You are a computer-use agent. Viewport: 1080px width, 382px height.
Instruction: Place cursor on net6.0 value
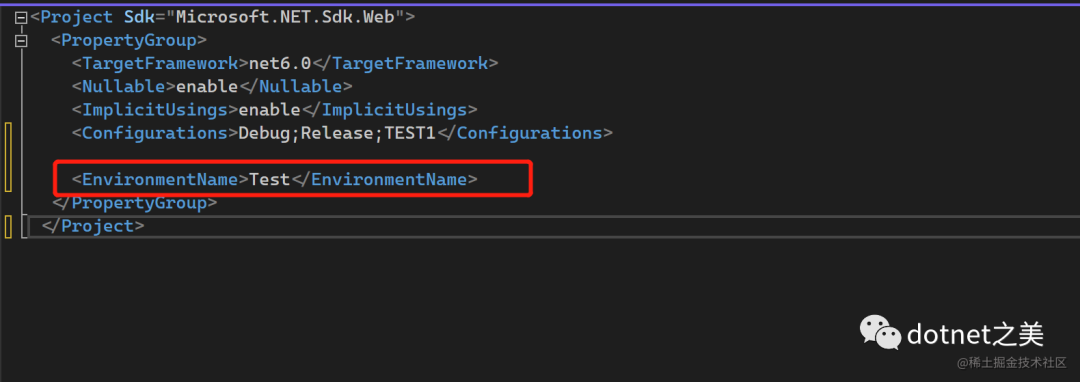280,63
